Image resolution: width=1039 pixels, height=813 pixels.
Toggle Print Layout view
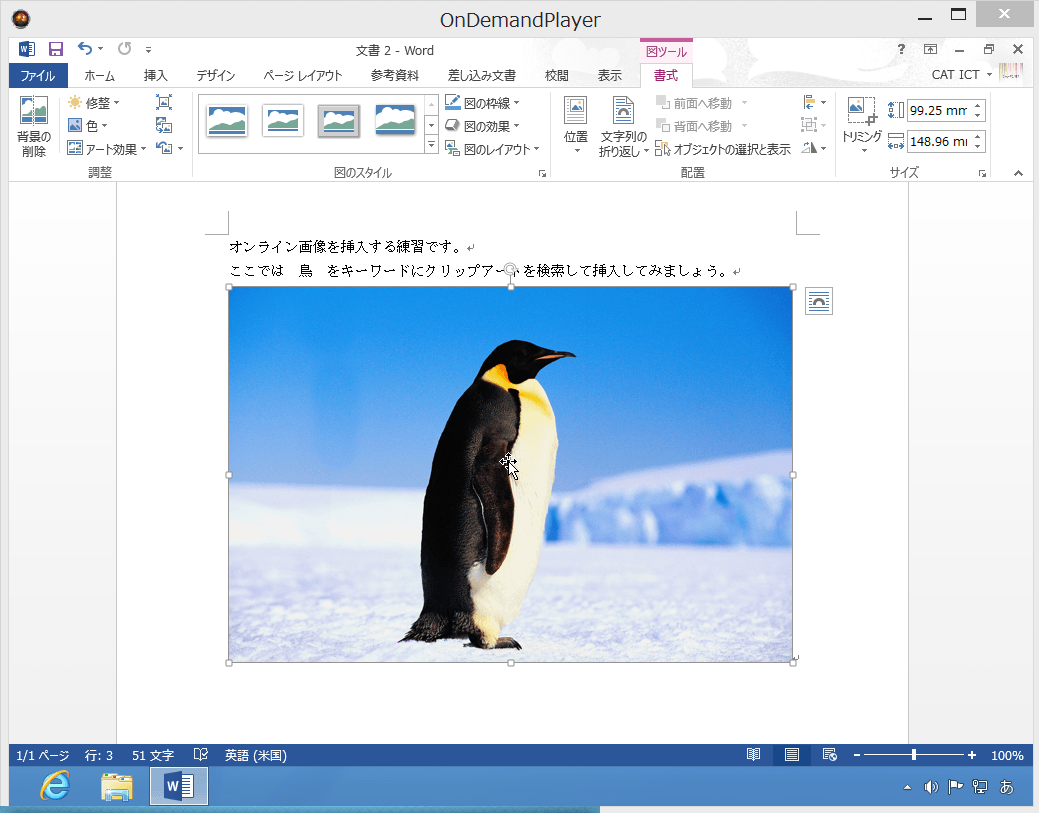[x=790, y=755]
